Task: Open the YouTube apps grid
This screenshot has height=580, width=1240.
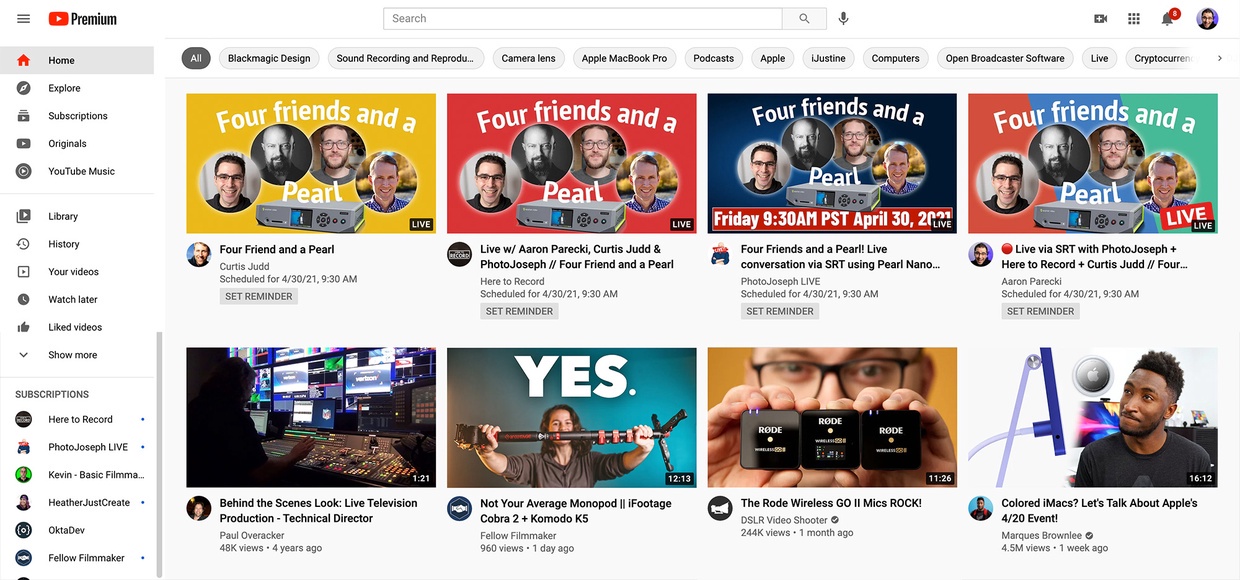Action: [x=1134, y=19]
